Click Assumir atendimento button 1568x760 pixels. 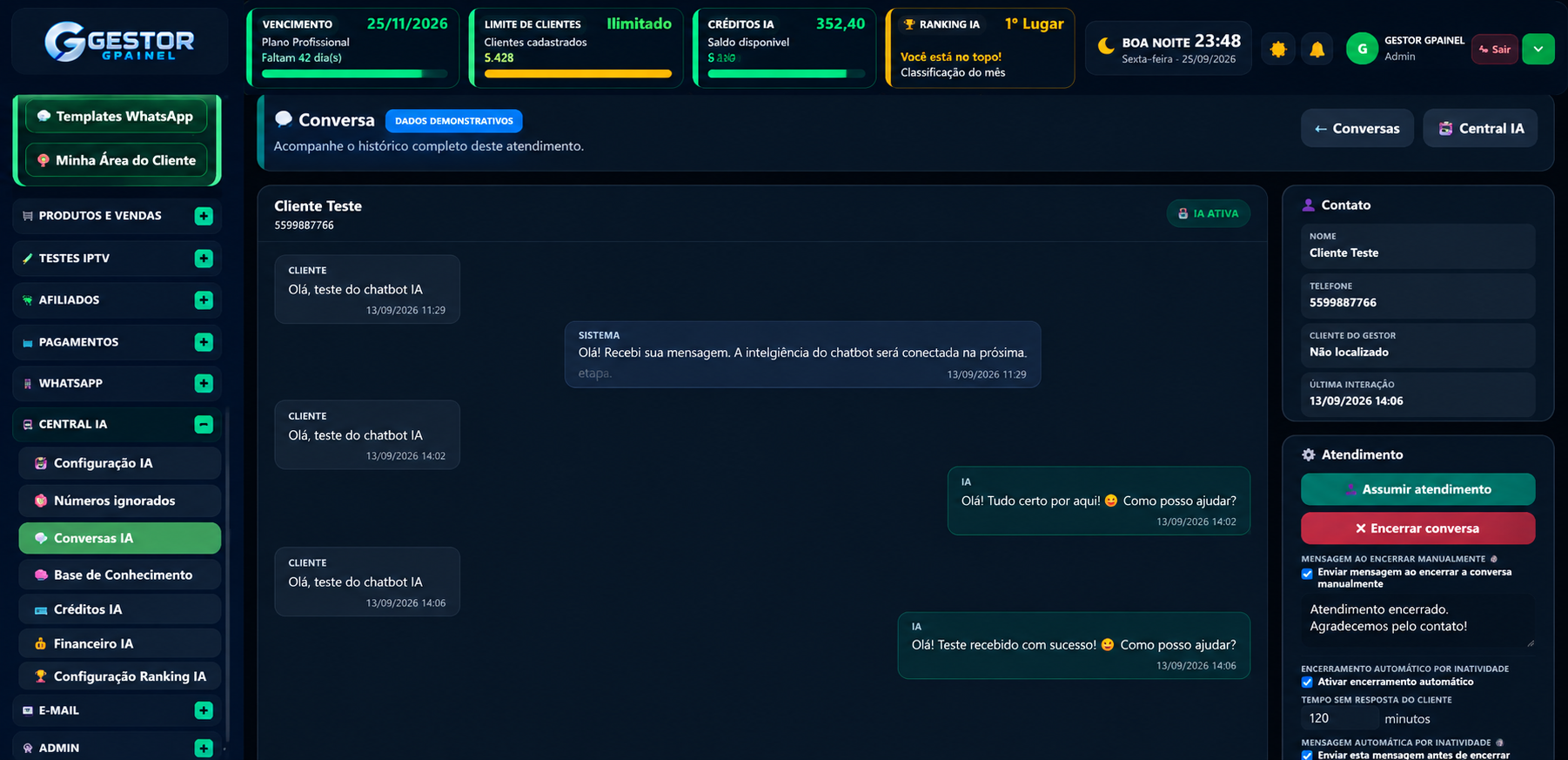(1417, 489)
